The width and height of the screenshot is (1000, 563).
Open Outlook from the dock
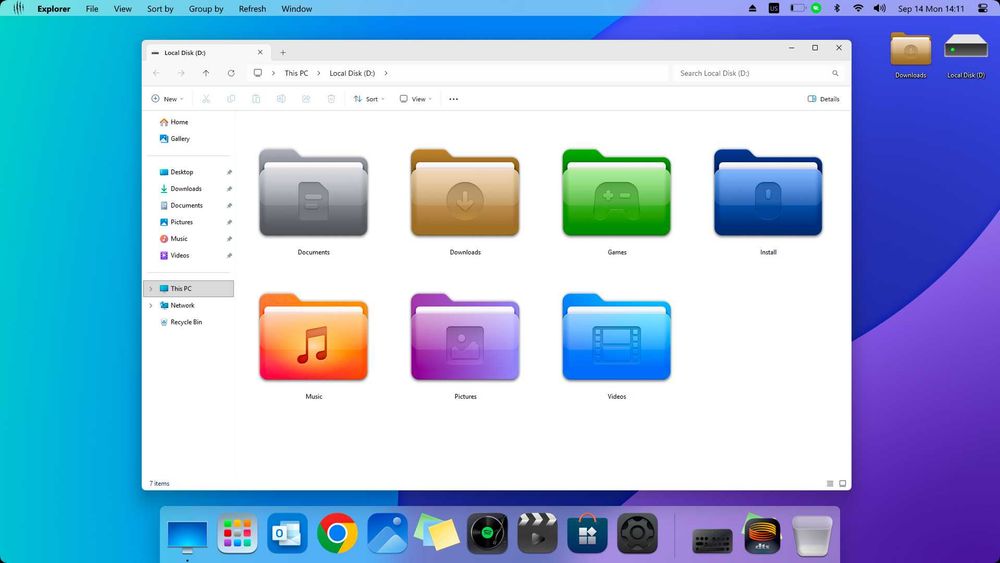(x=287, y=533)
